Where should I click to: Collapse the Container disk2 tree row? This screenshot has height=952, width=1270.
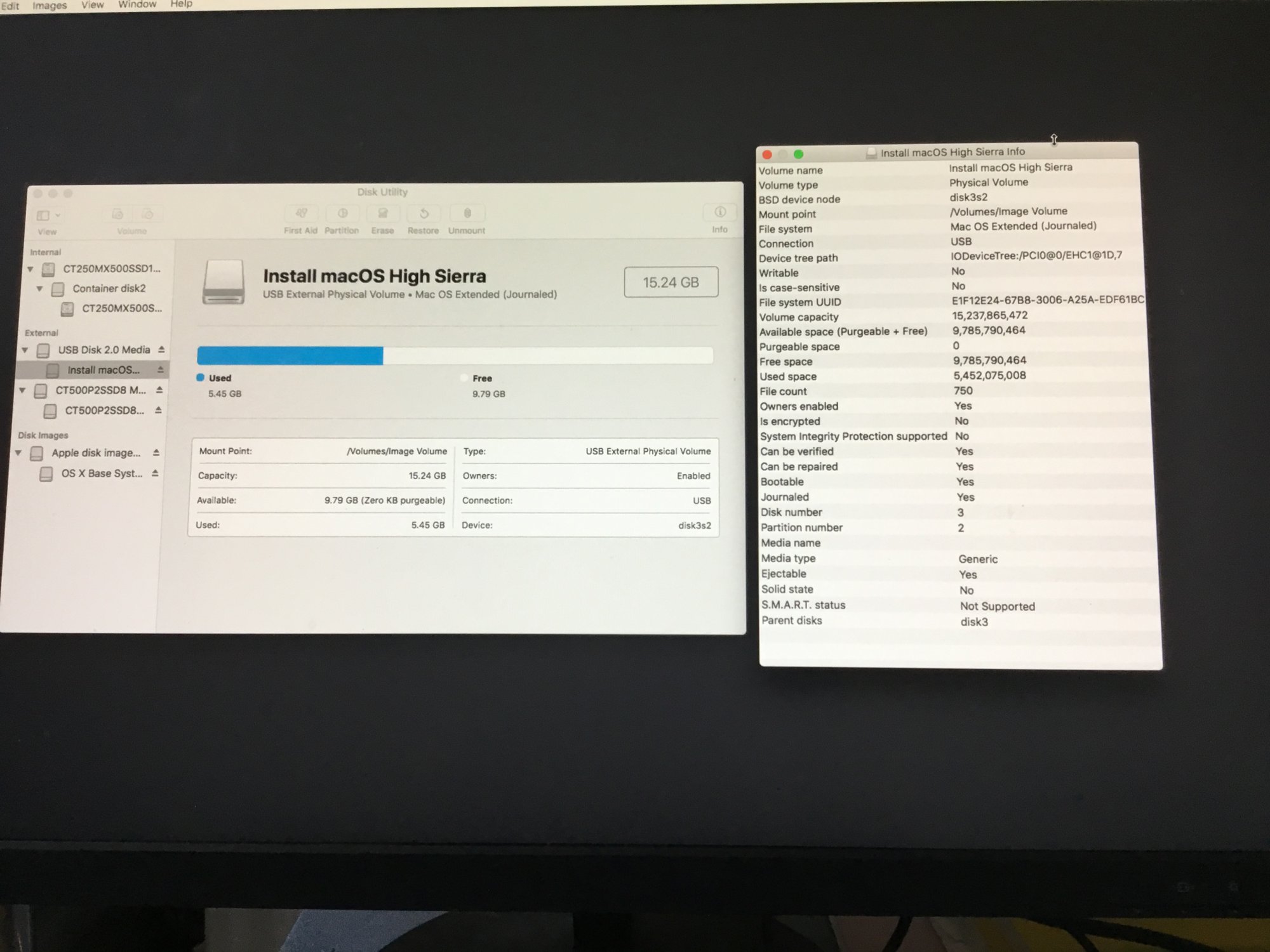[x=39, y=289]
